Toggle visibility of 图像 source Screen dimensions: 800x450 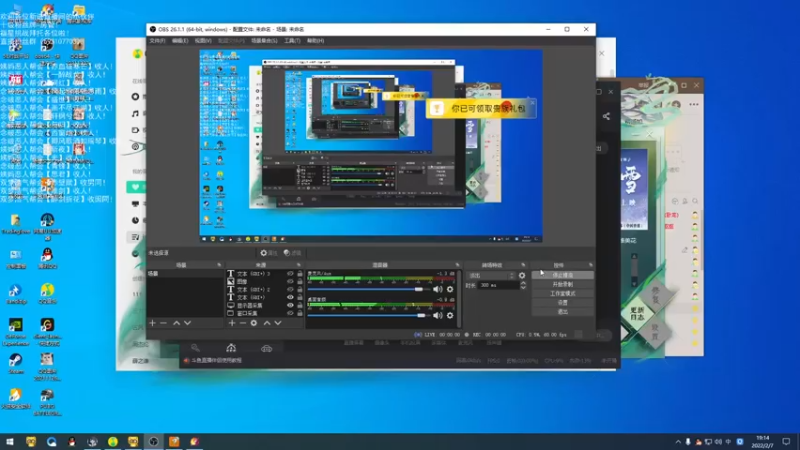(x=290, y=282)
